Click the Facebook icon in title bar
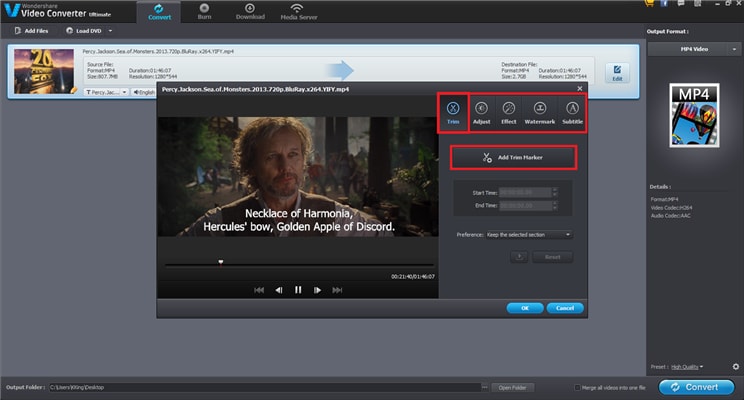 664,3
